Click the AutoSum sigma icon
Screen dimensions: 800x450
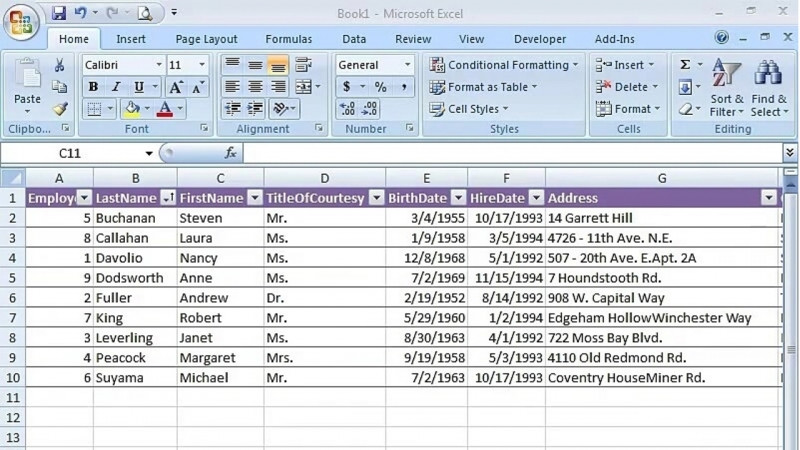[686, 65]
